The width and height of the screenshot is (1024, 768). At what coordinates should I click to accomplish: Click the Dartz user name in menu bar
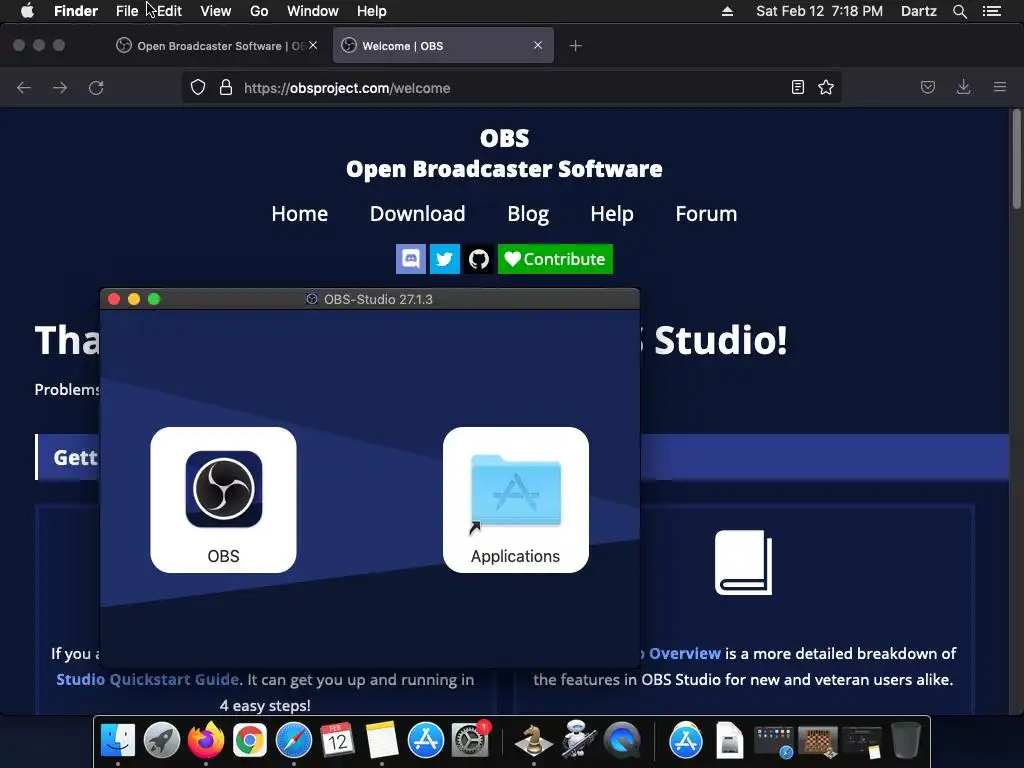tap(919, 11)
